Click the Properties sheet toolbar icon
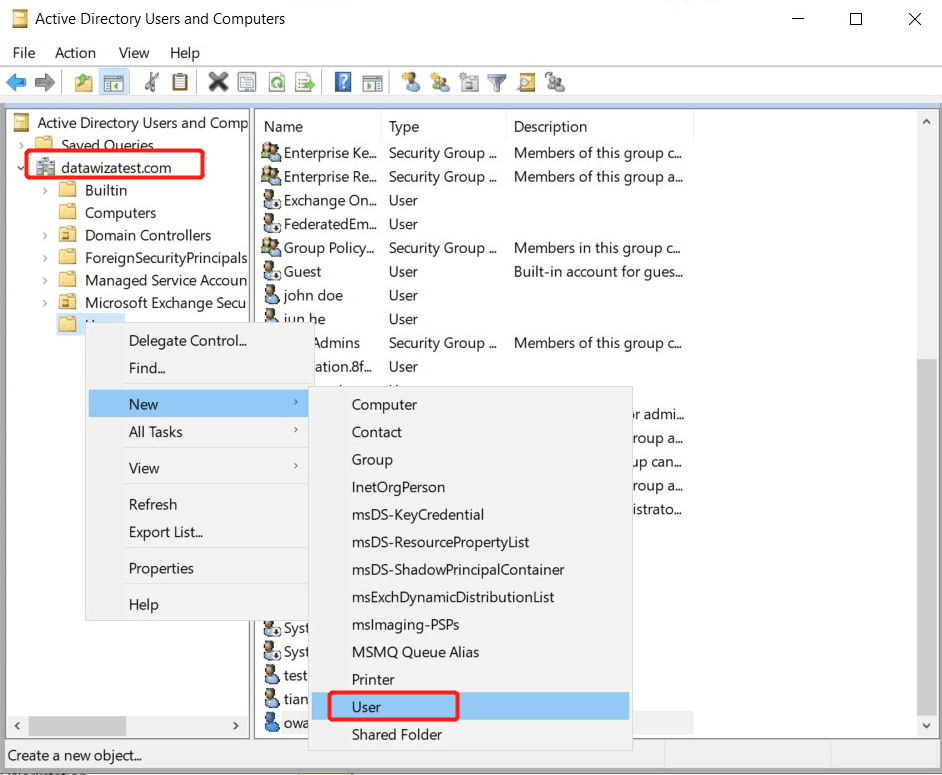This screenshot has width=942, height=775. tap(247, 82)
